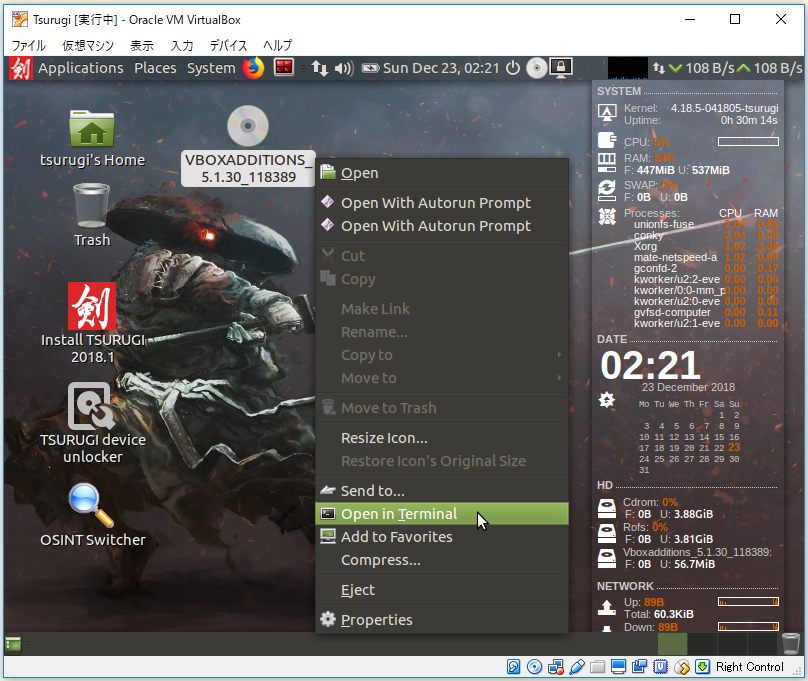Click the VirtualBox shared folders status icon
This screenshot has width=808, height=681.
click(598, 667)
